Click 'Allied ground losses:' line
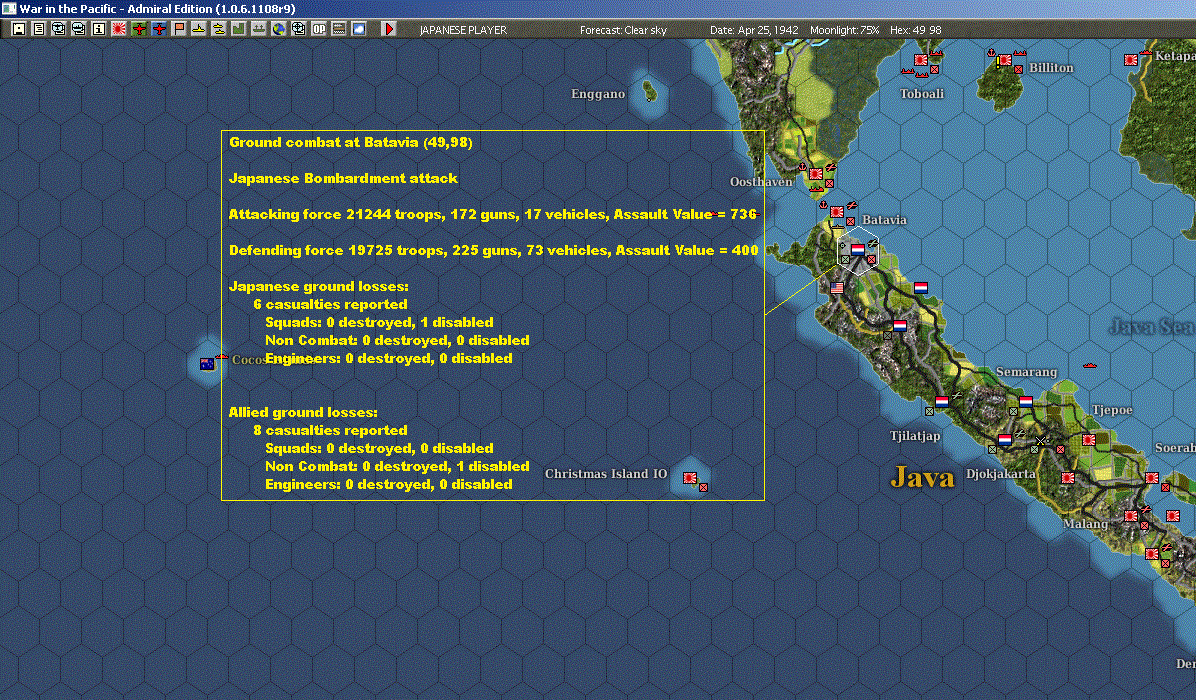This screenshot has height=700, width=1196. (304, 413)
